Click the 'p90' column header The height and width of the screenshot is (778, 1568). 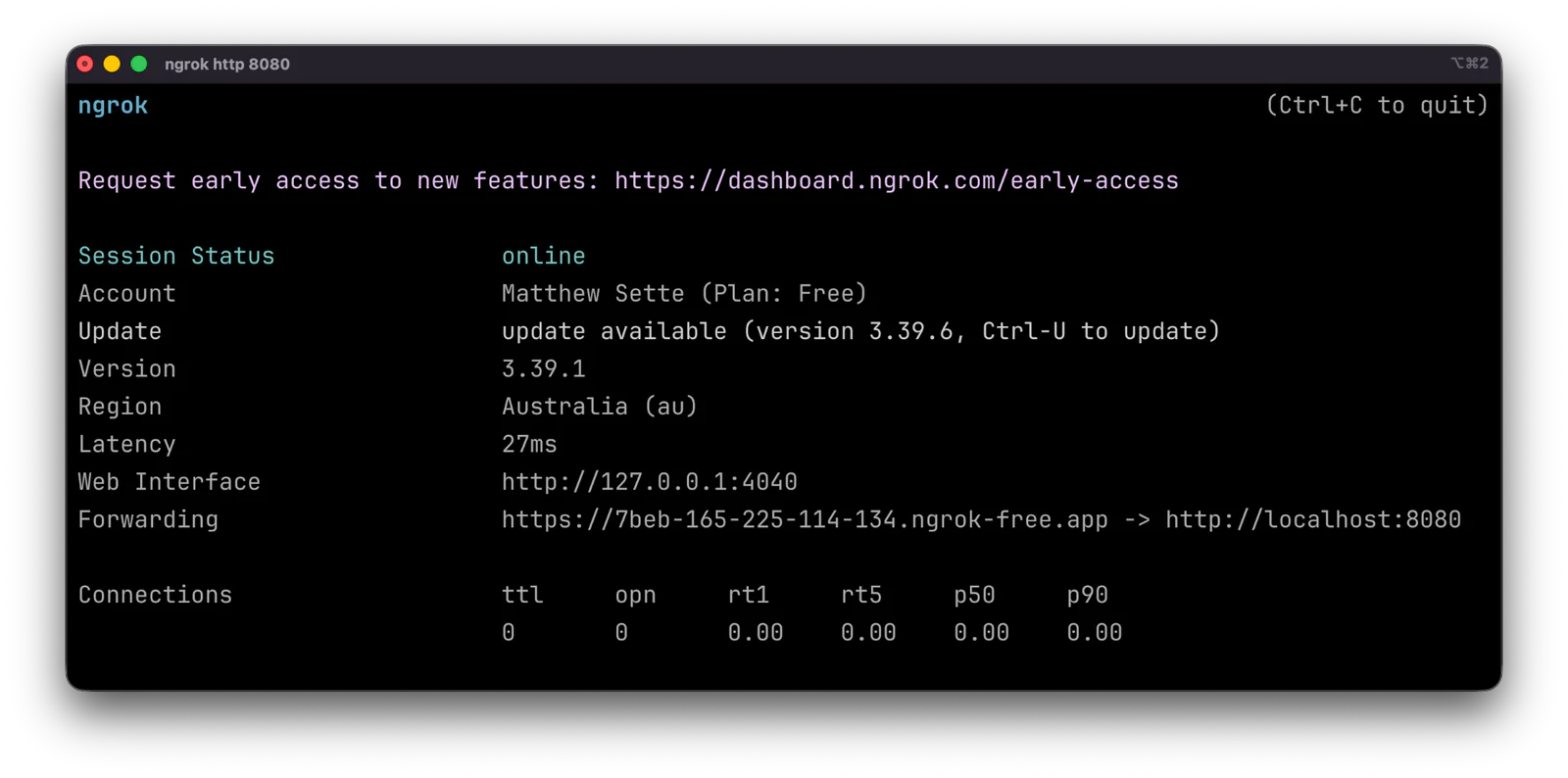coord(1087,596)
